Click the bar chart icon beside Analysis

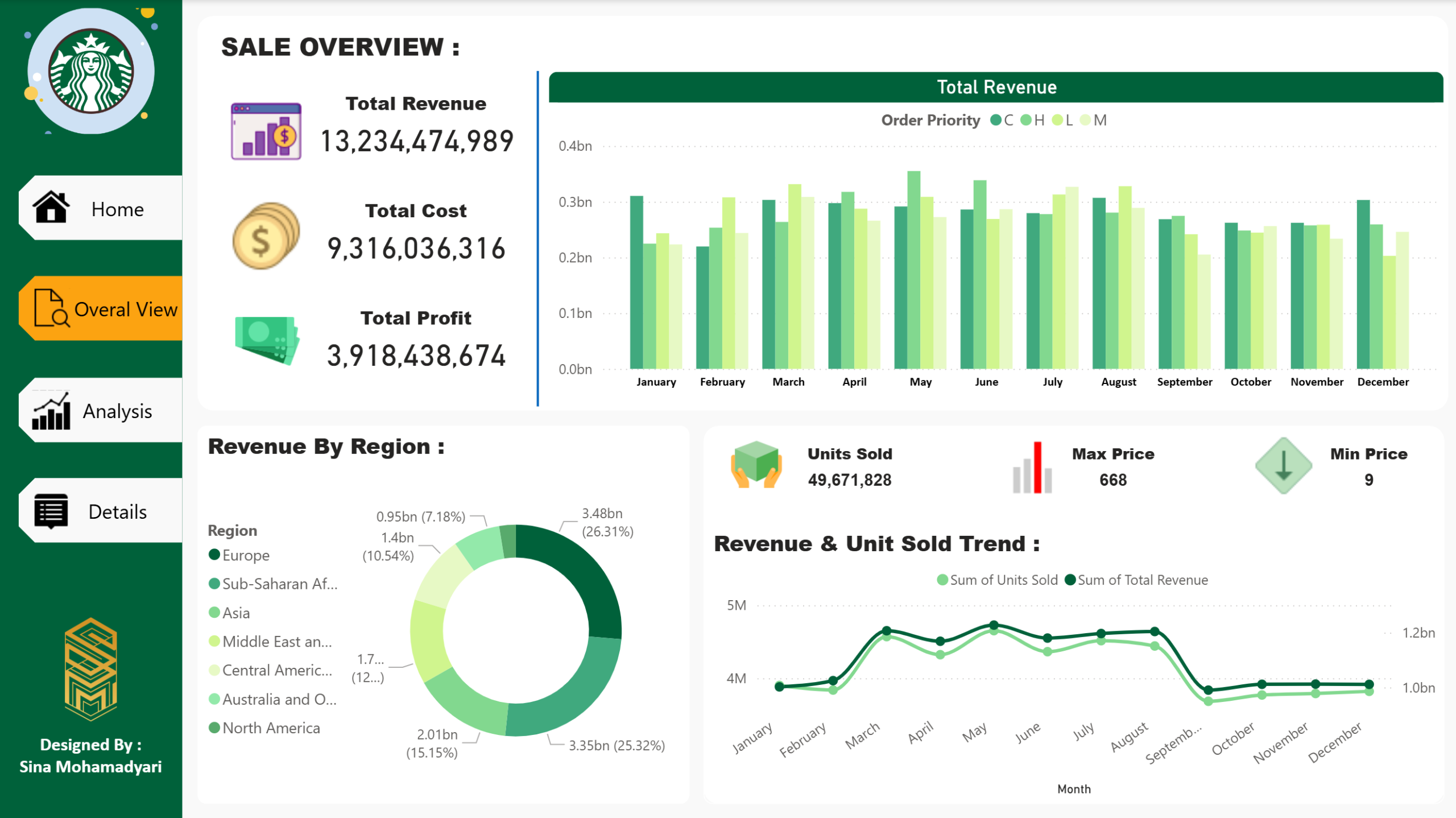coord(51,411)
